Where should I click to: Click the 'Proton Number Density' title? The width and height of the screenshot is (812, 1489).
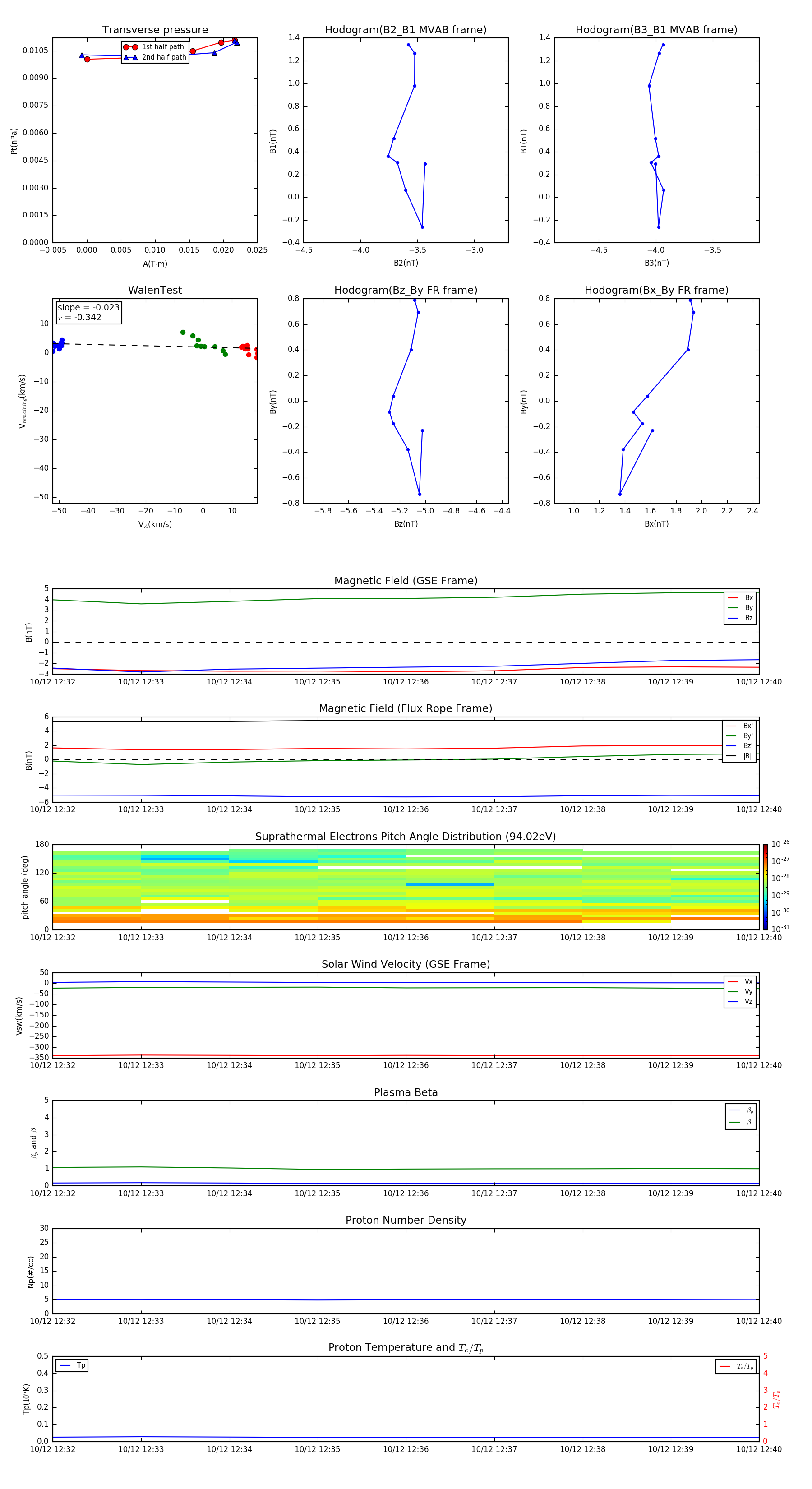click(406, 1220)
